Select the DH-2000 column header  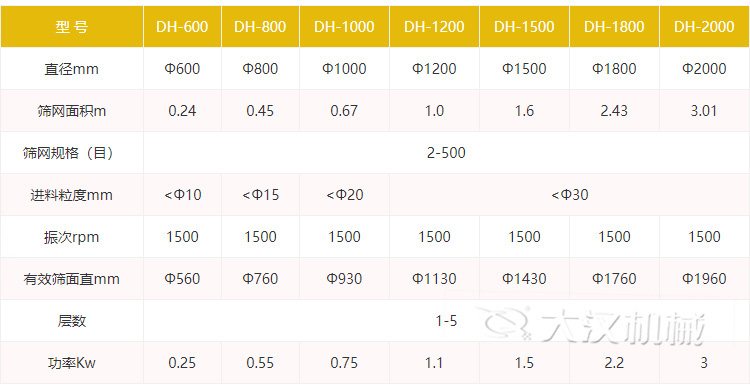[x=704, y=26]
